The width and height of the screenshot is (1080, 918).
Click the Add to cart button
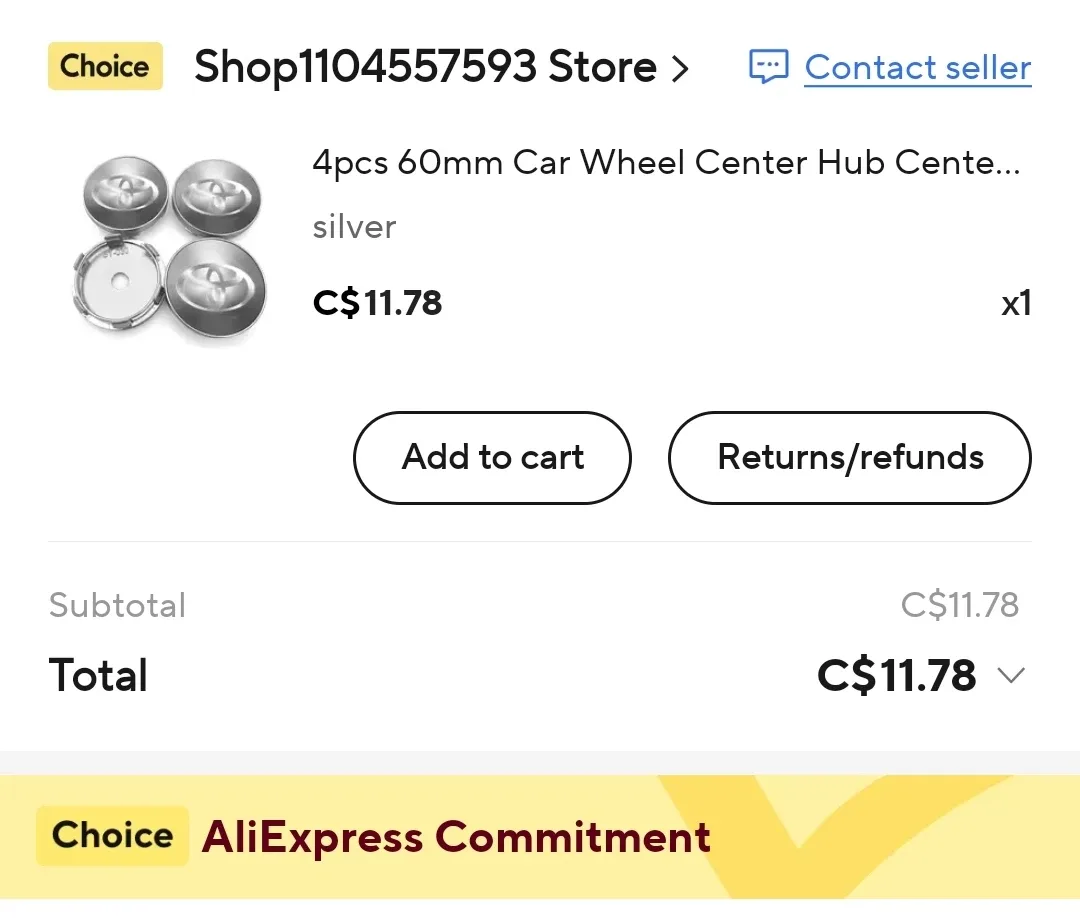[492, 458]
